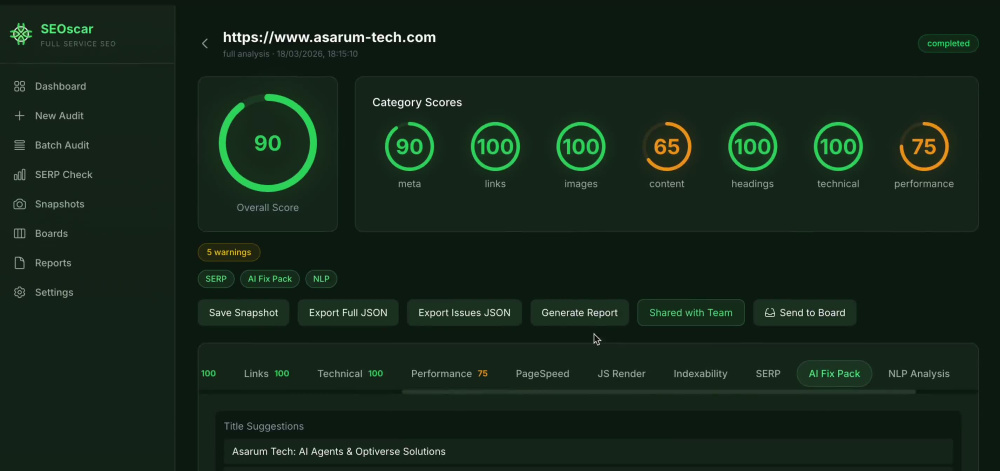Switch to the JS Render tab

pyautogui.click(x=621, y=373)
